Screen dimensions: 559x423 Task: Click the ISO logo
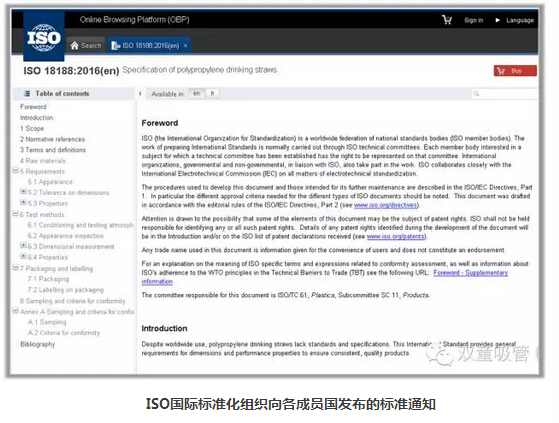pos(44,37)
